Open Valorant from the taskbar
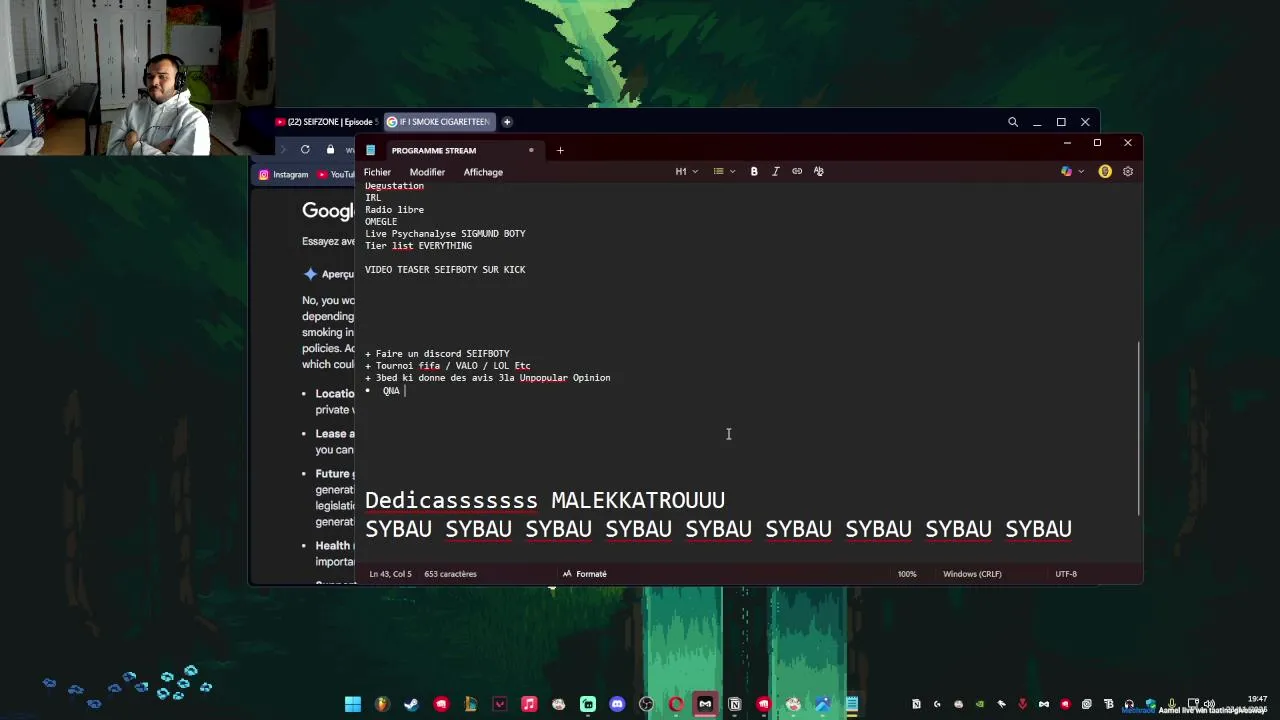Viewport: 1280px width, 720px height. (x=499, y=704)
